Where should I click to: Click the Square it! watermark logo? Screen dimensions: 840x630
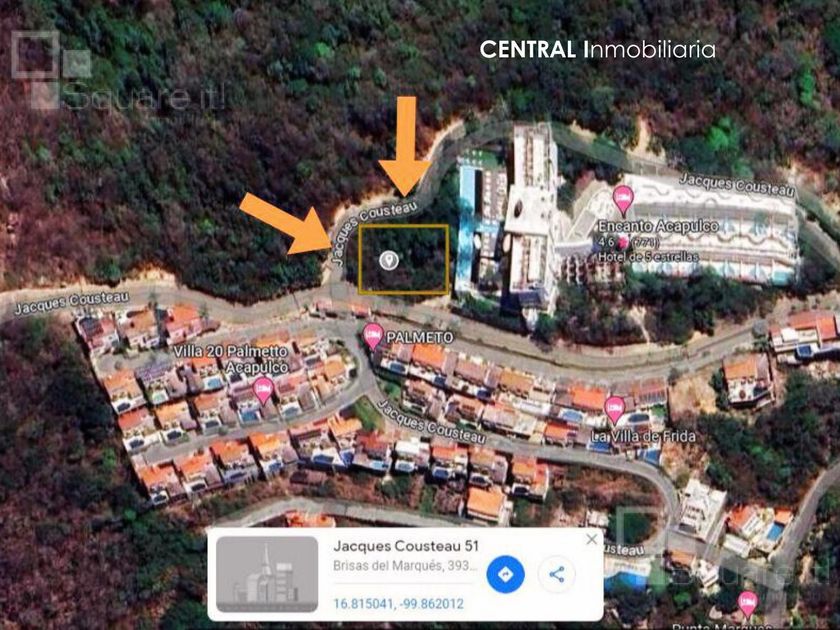118,70
